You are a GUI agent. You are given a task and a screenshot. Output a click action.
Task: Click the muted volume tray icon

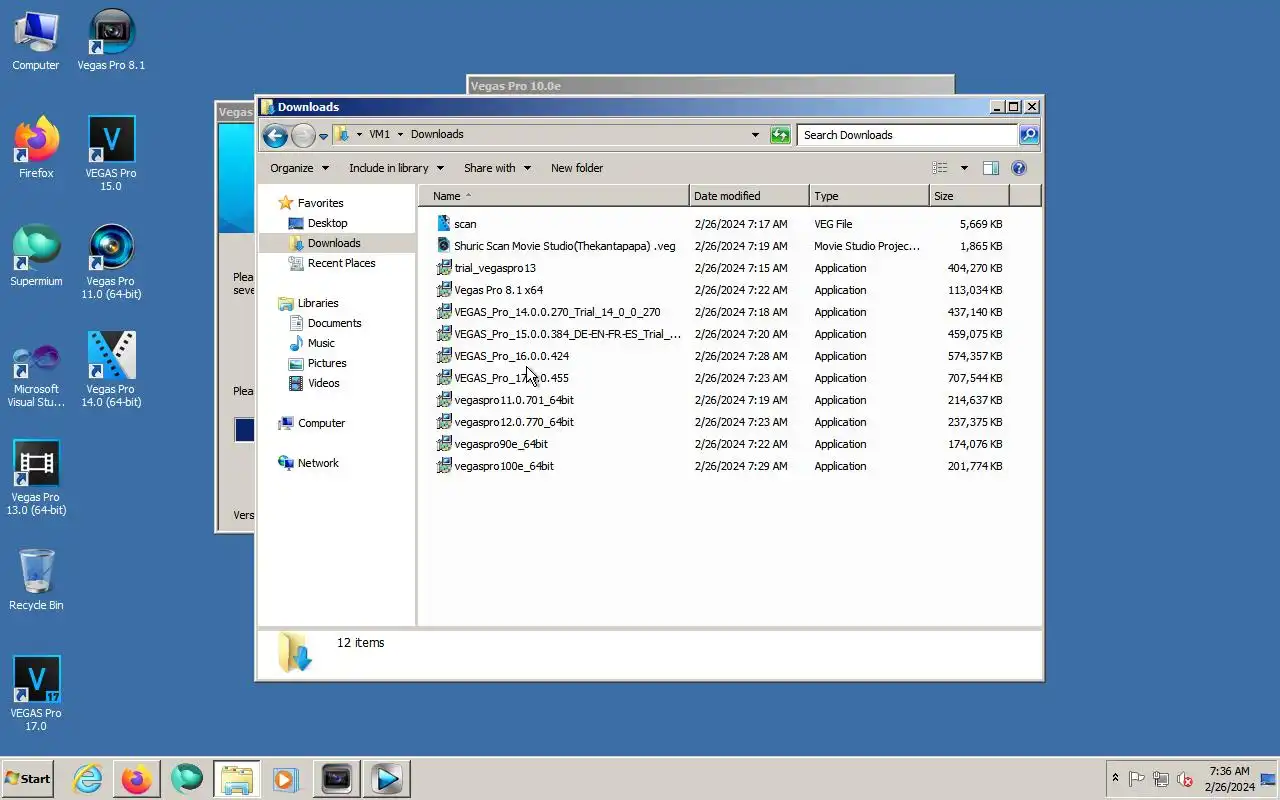click(x=1186, y=779)
